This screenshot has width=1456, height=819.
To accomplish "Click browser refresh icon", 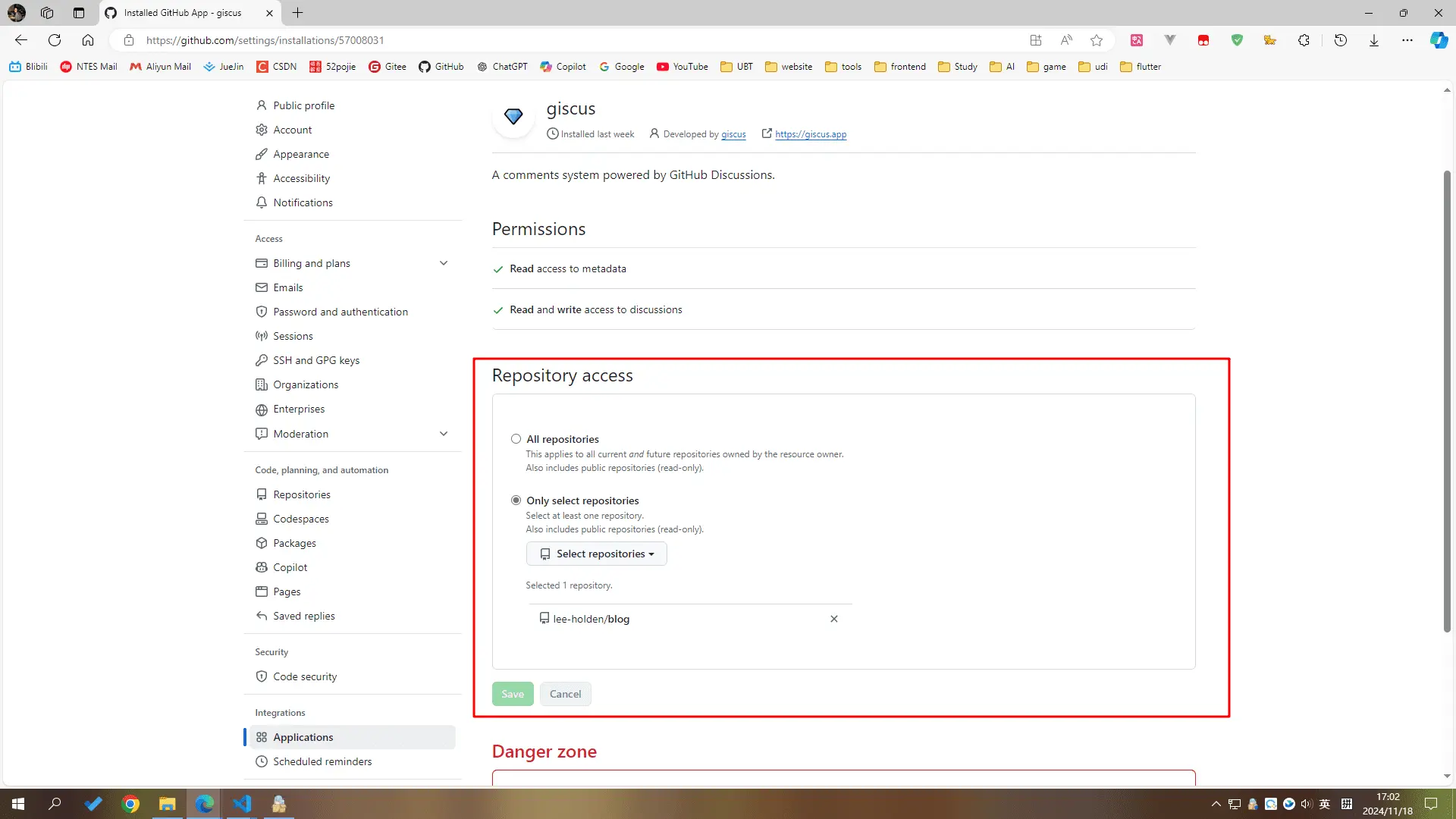I will tap(55, 40).
